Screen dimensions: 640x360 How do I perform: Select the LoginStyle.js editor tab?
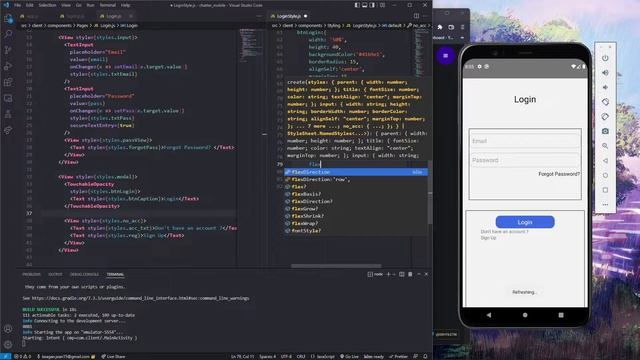tap(289, 16)
